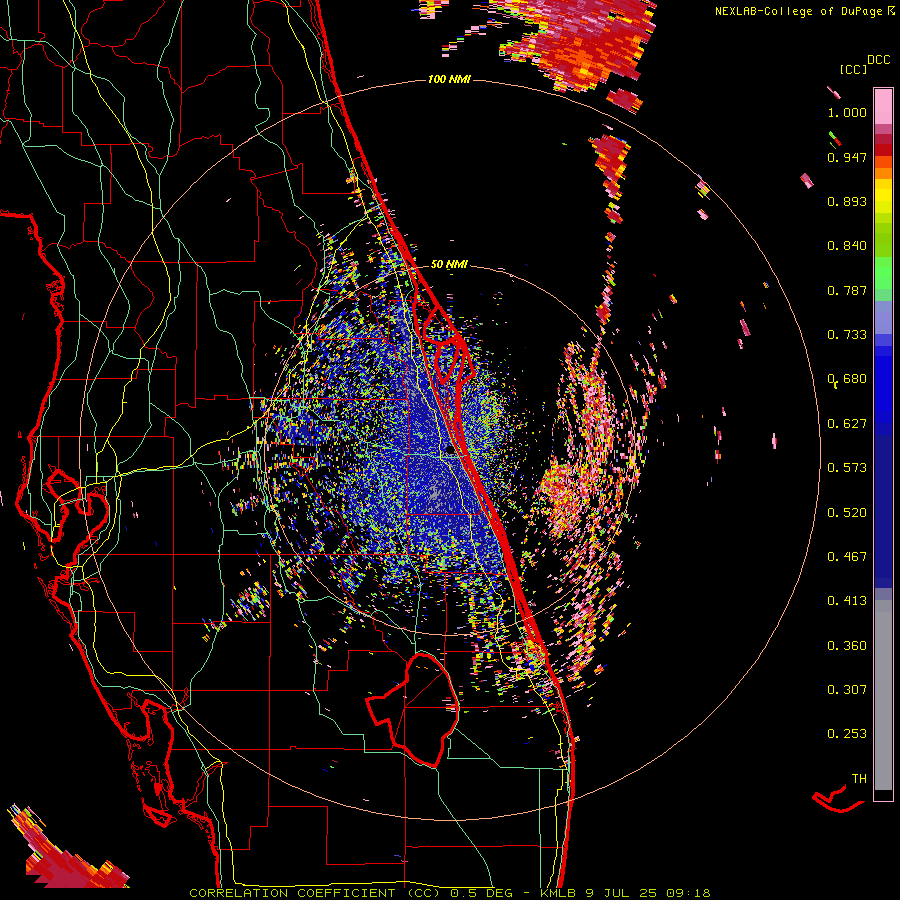Click the 1.000 value on the scale
900x900 pixels.
(847, 112)
